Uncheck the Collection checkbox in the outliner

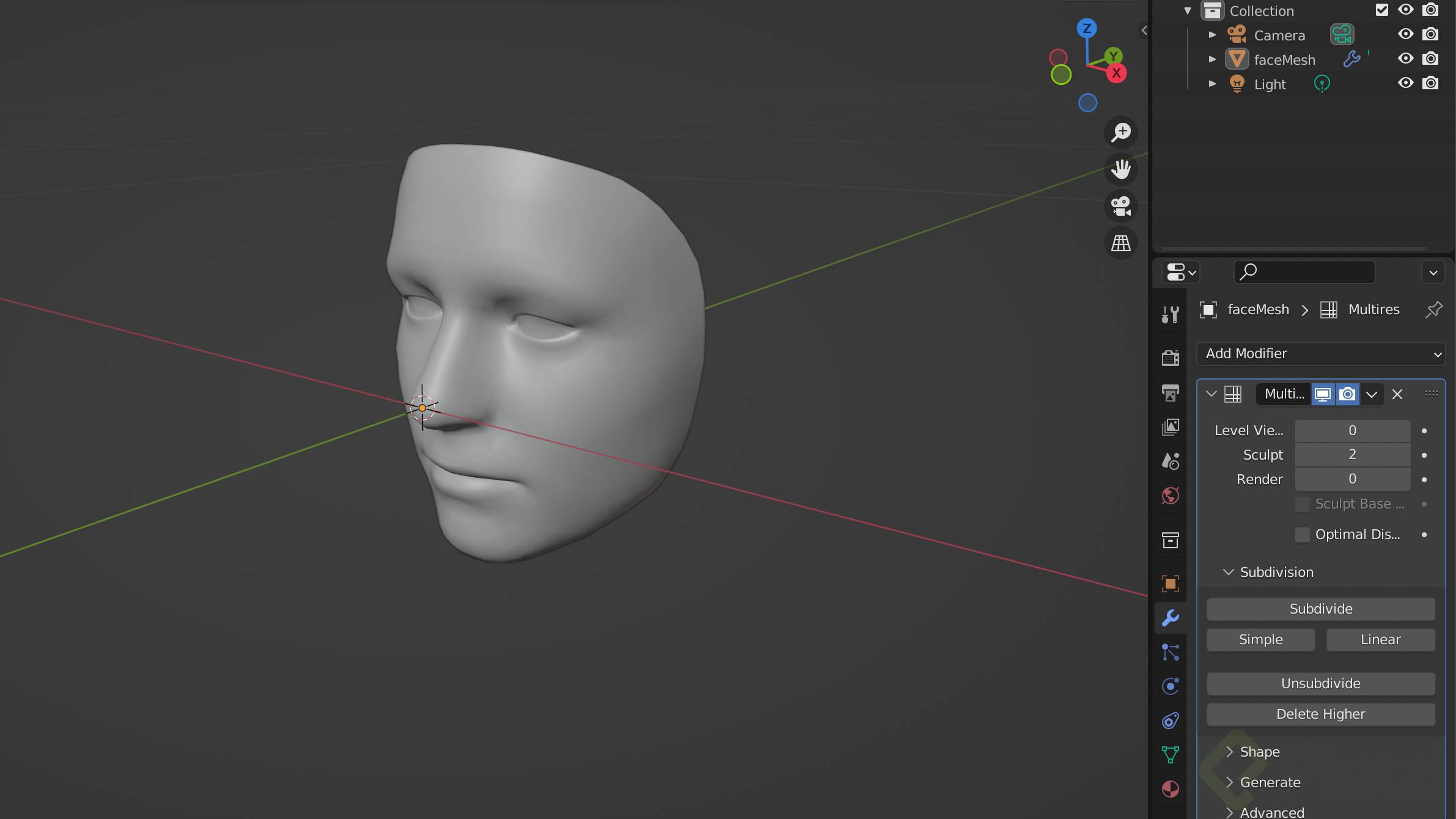1383,10
